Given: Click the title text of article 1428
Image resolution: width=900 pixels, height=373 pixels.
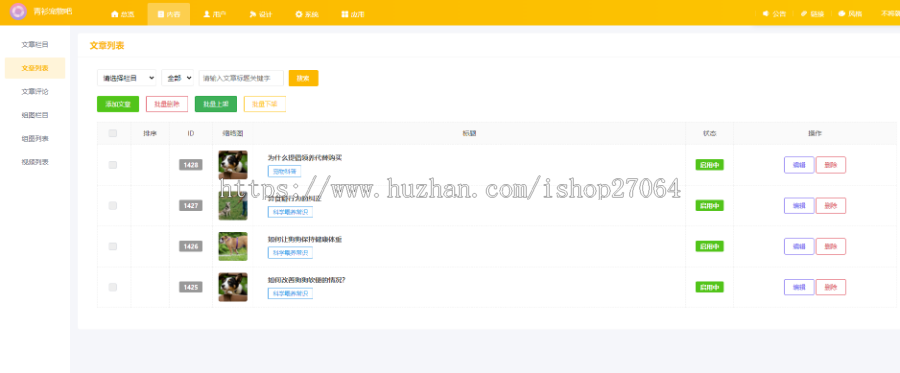Looking at the screenshot, I should pyautogui.click(x=305, y=158).
